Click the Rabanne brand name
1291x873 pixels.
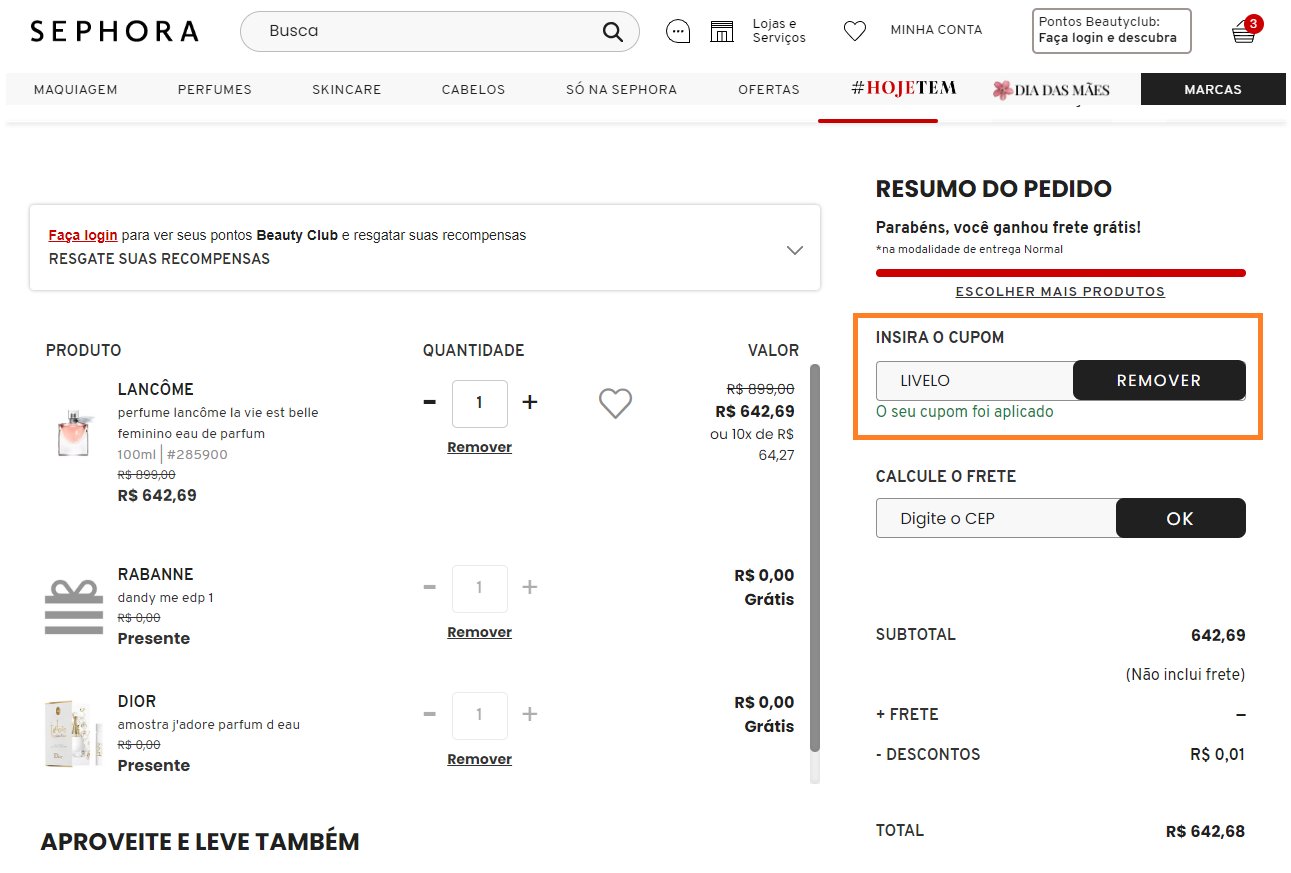[155, 574]
